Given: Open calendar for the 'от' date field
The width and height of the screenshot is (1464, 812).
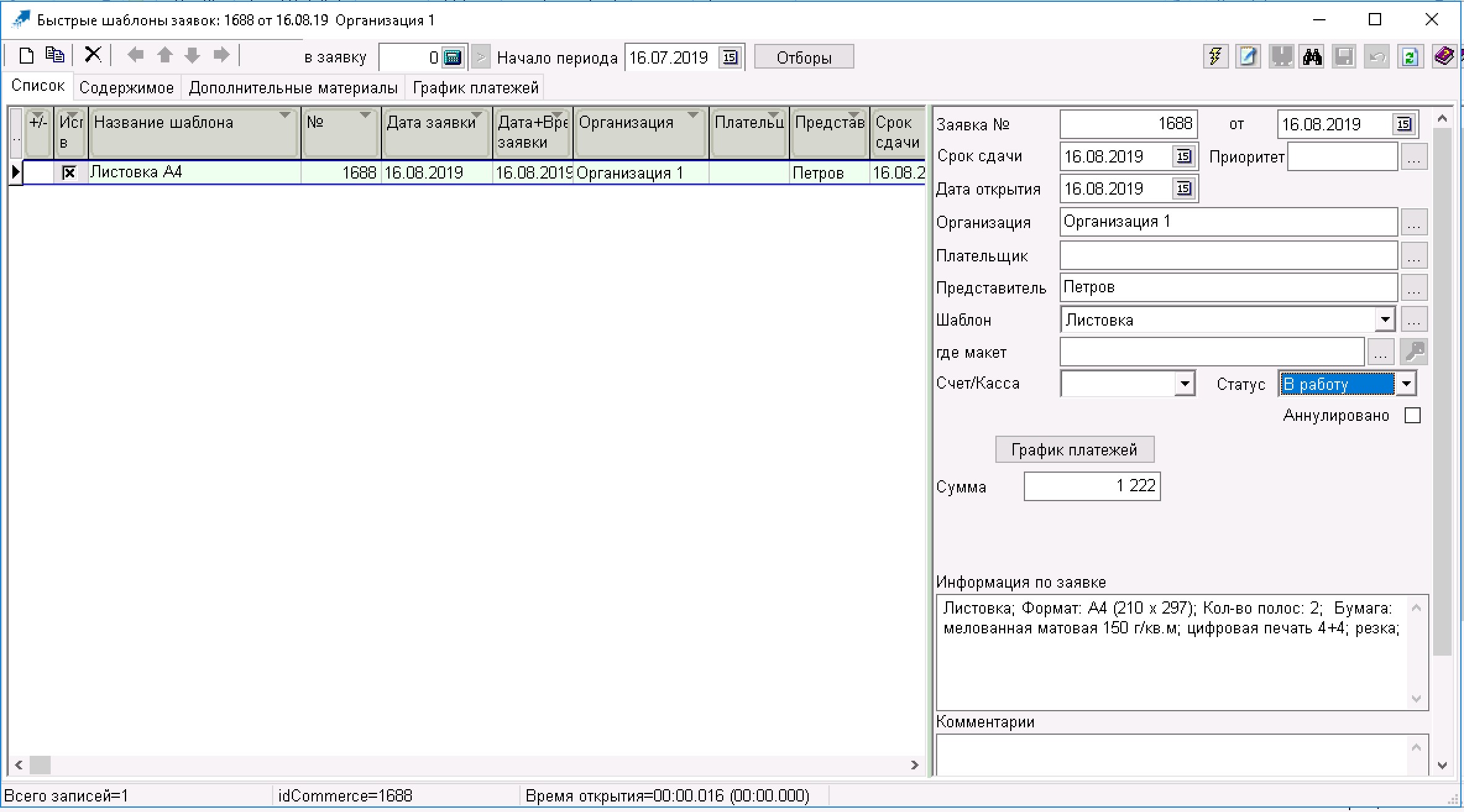Looking at the screenshot, I should pyautogui.click(x=1404, y=124).
